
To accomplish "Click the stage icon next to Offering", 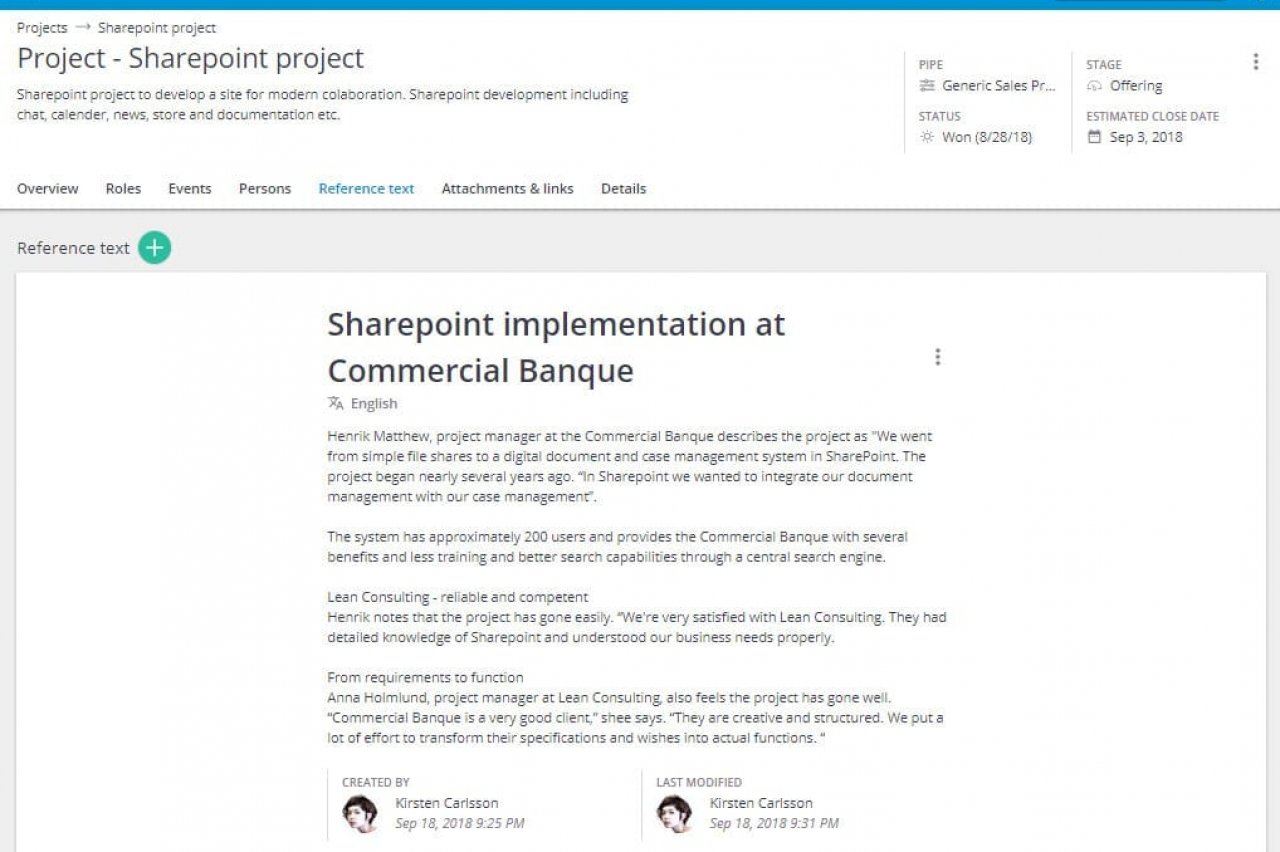I will pyautogui.click(x=1094, y=86).
